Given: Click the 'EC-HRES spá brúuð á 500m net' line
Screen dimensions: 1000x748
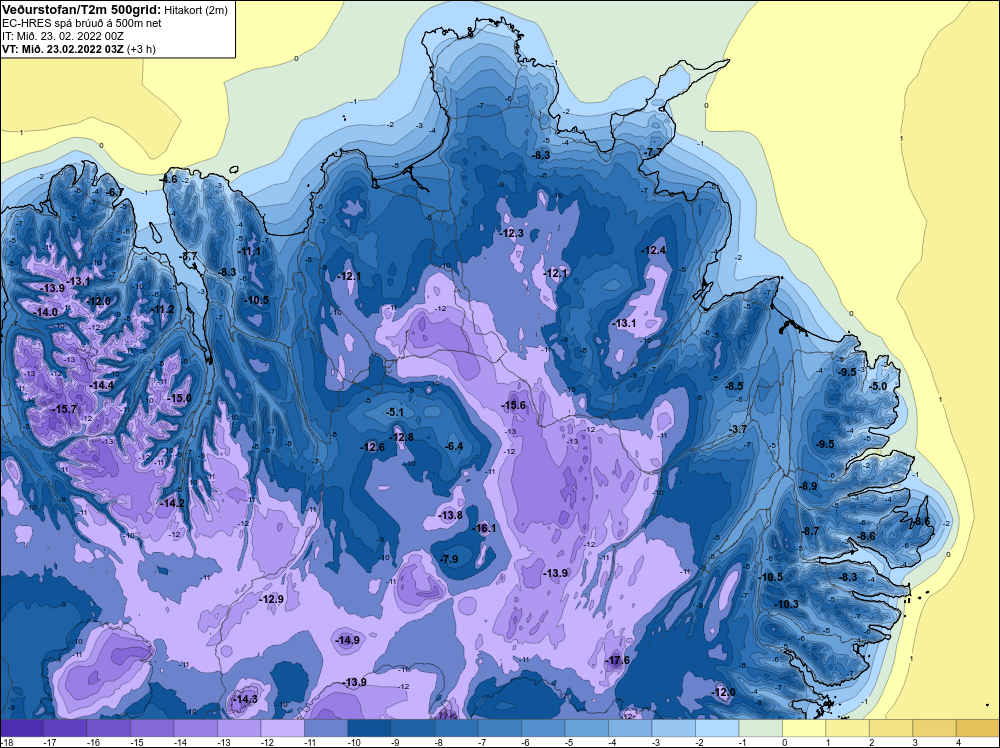Looking at the screenshot, I should point(82,23).
